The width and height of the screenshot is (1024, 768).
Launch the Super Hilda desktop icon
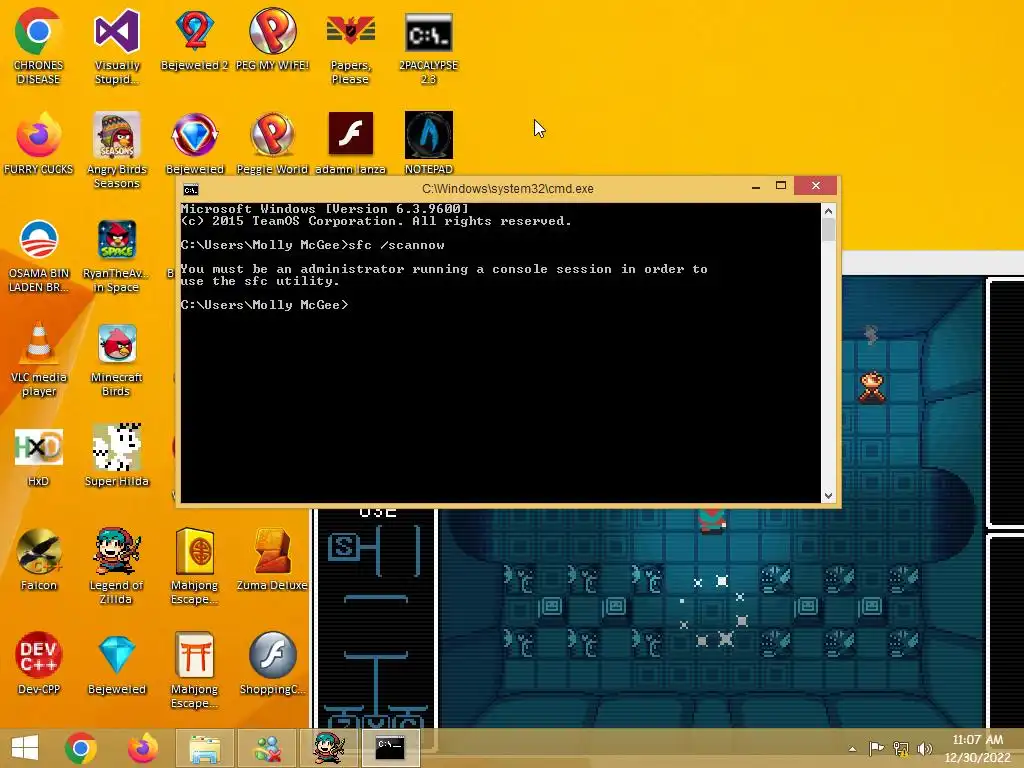coord(117,455)
